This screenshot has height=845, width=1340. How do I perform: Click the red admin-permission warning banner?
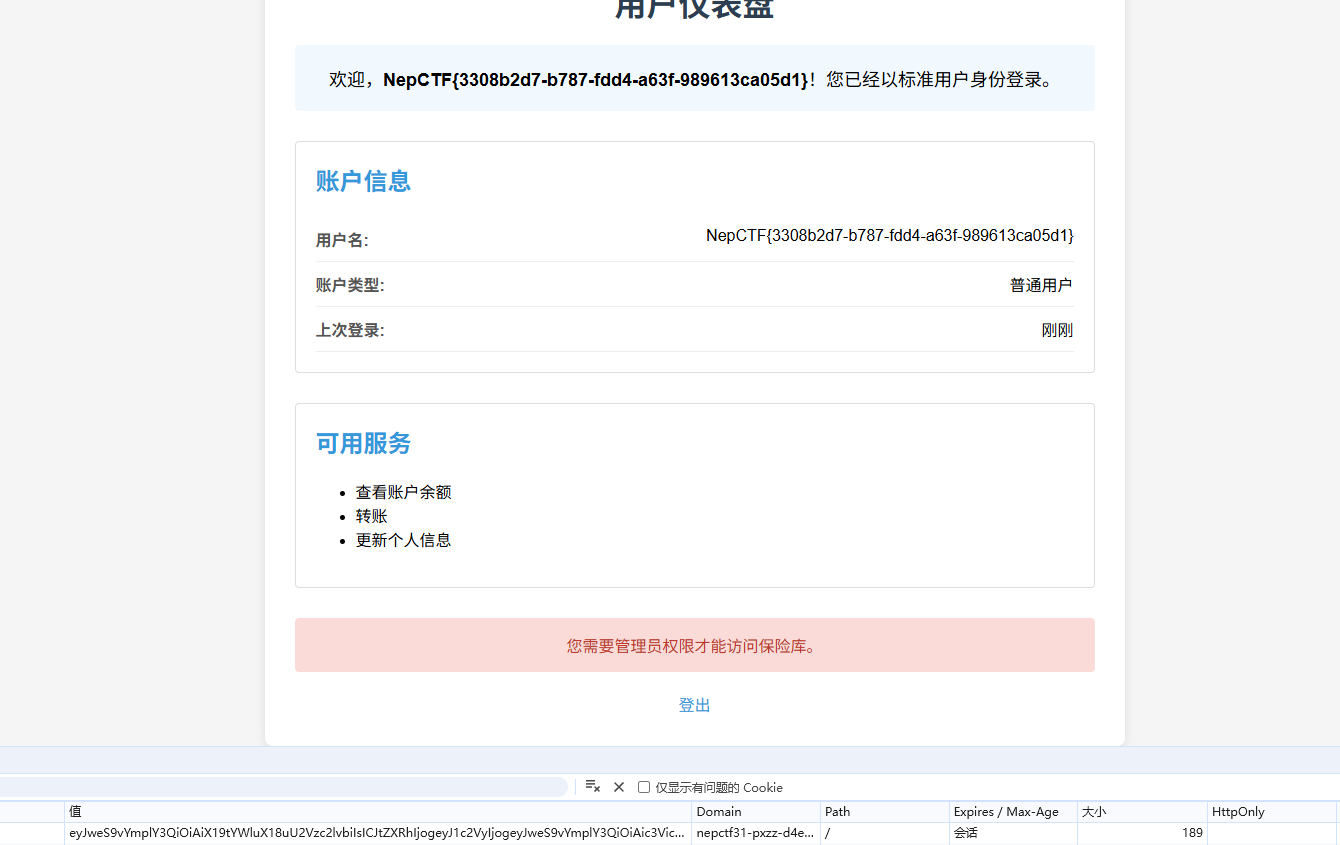point(694,645)
